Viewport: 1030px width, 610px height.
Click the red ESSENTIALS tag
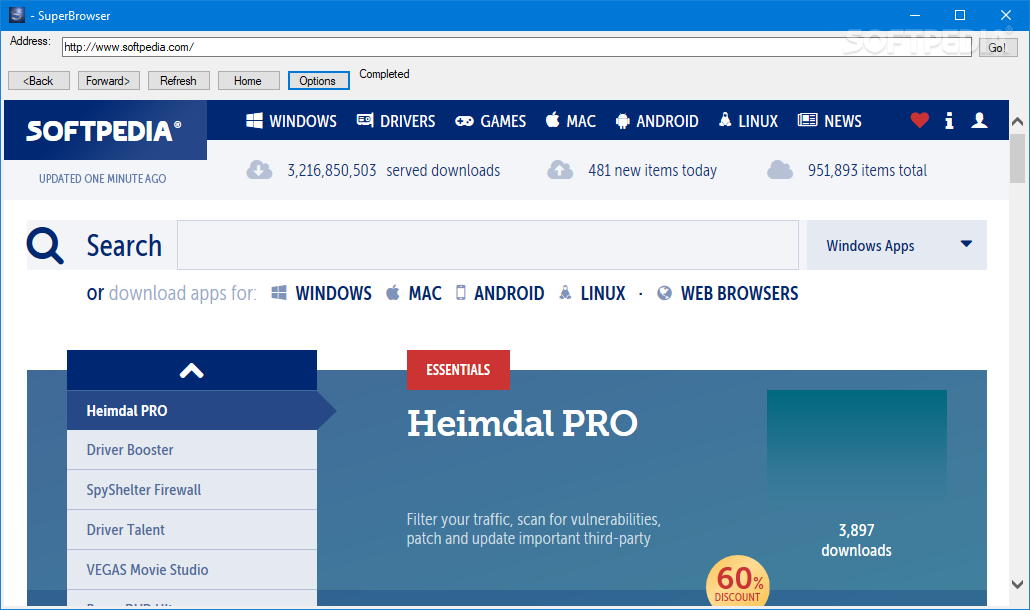(x=459, y=370)
